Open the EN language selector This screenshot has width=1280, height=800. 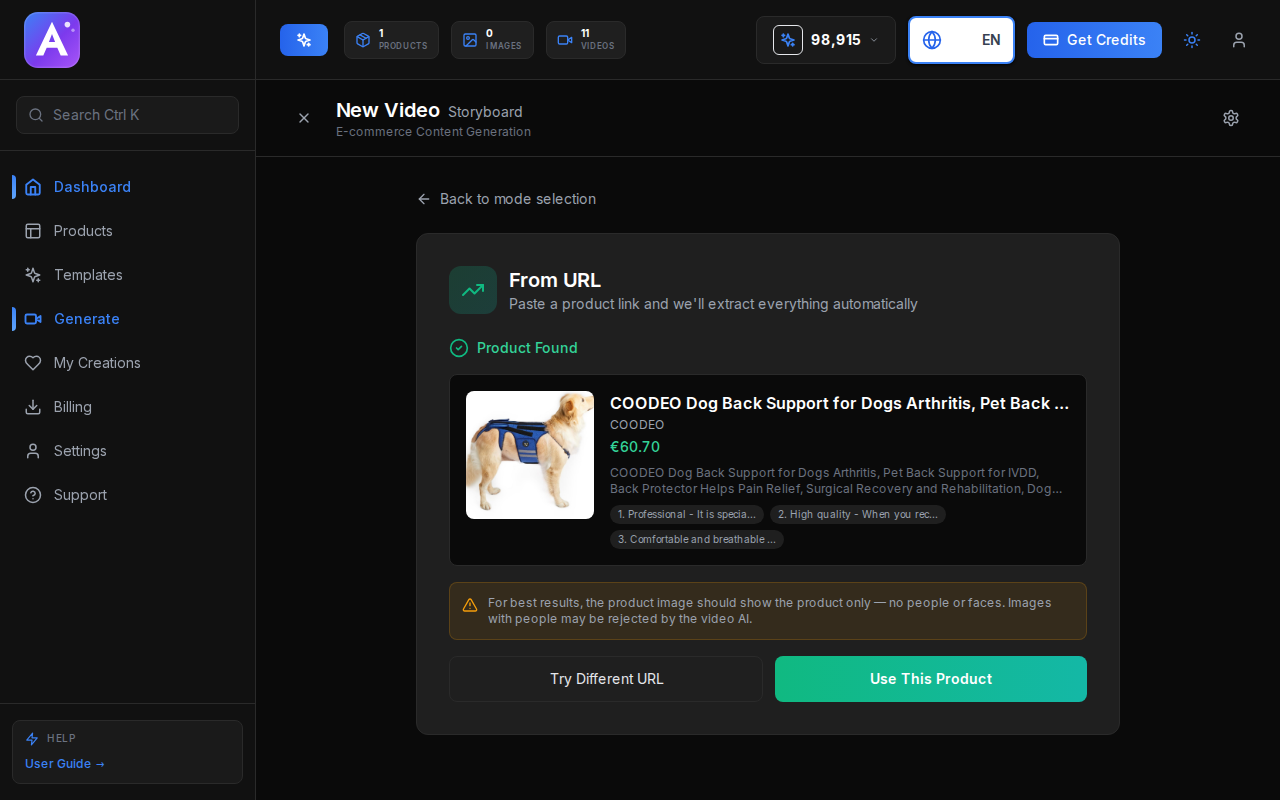[961, 40]
